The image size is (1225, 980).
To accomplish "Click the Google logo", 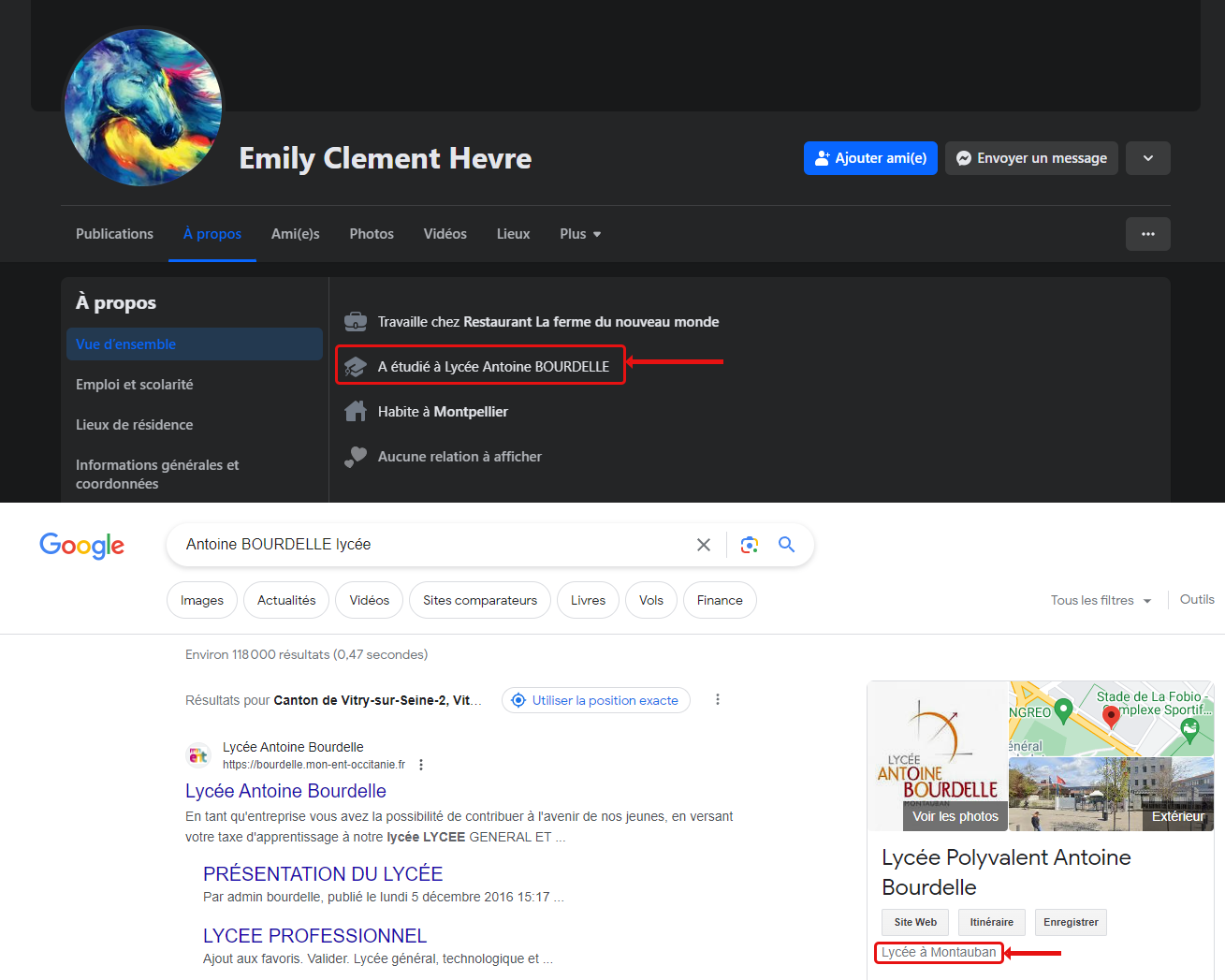I will point(81,545).
